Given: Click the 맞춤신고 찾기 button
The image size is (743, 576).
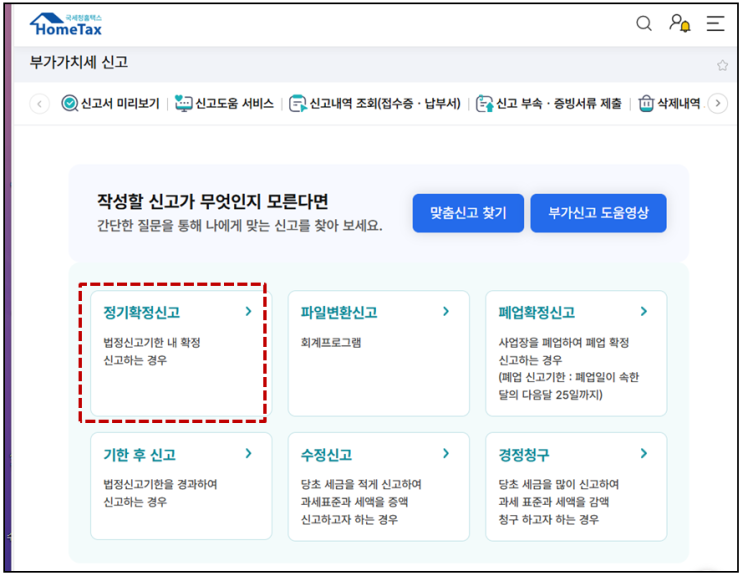Looking at the screenshot, I should (468, 213).
